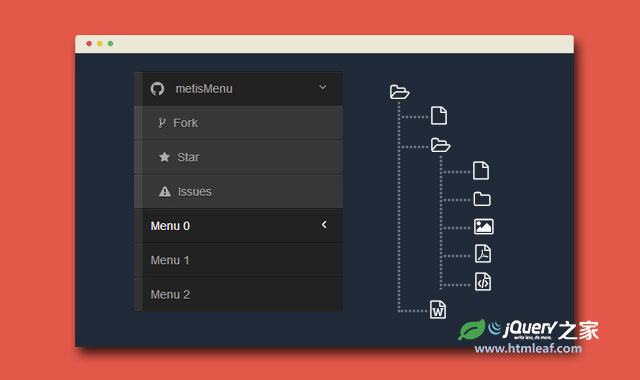Open the Menu 2 item
This screenshot has width=640, height=380.
coord(238,295)
